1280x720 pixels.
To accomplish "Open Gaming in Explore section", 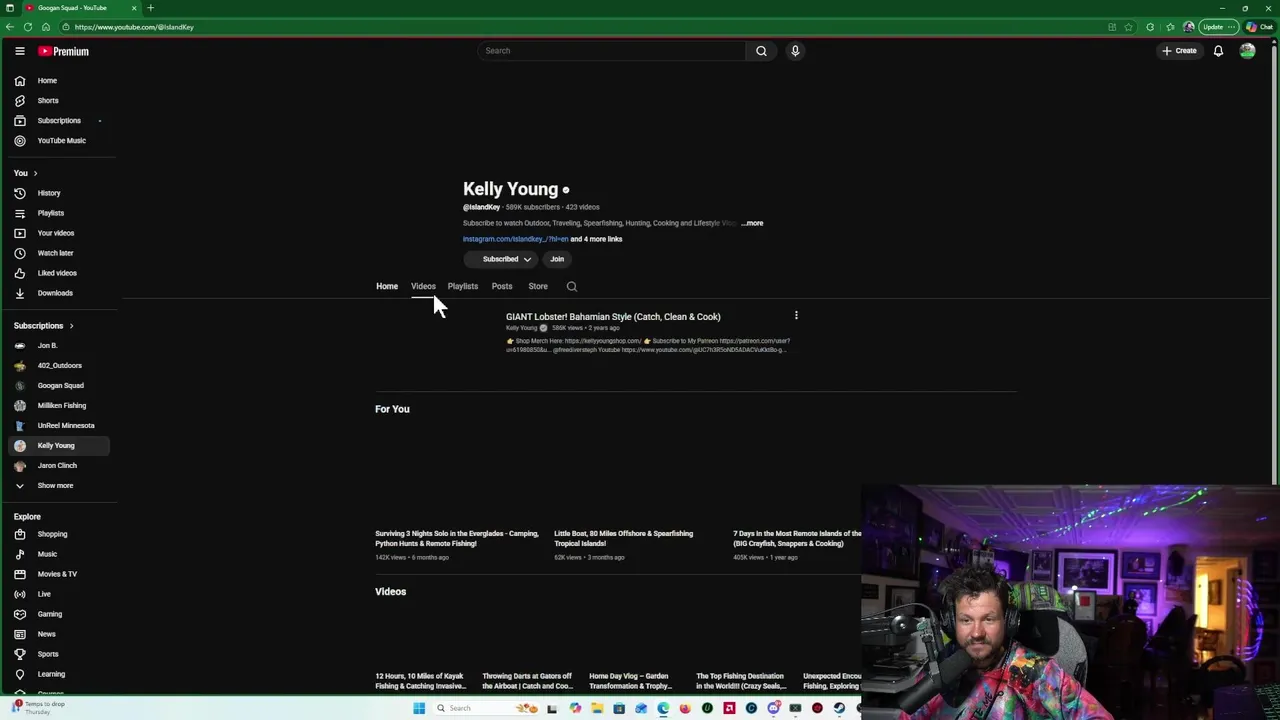I will (x=49, y=614).
